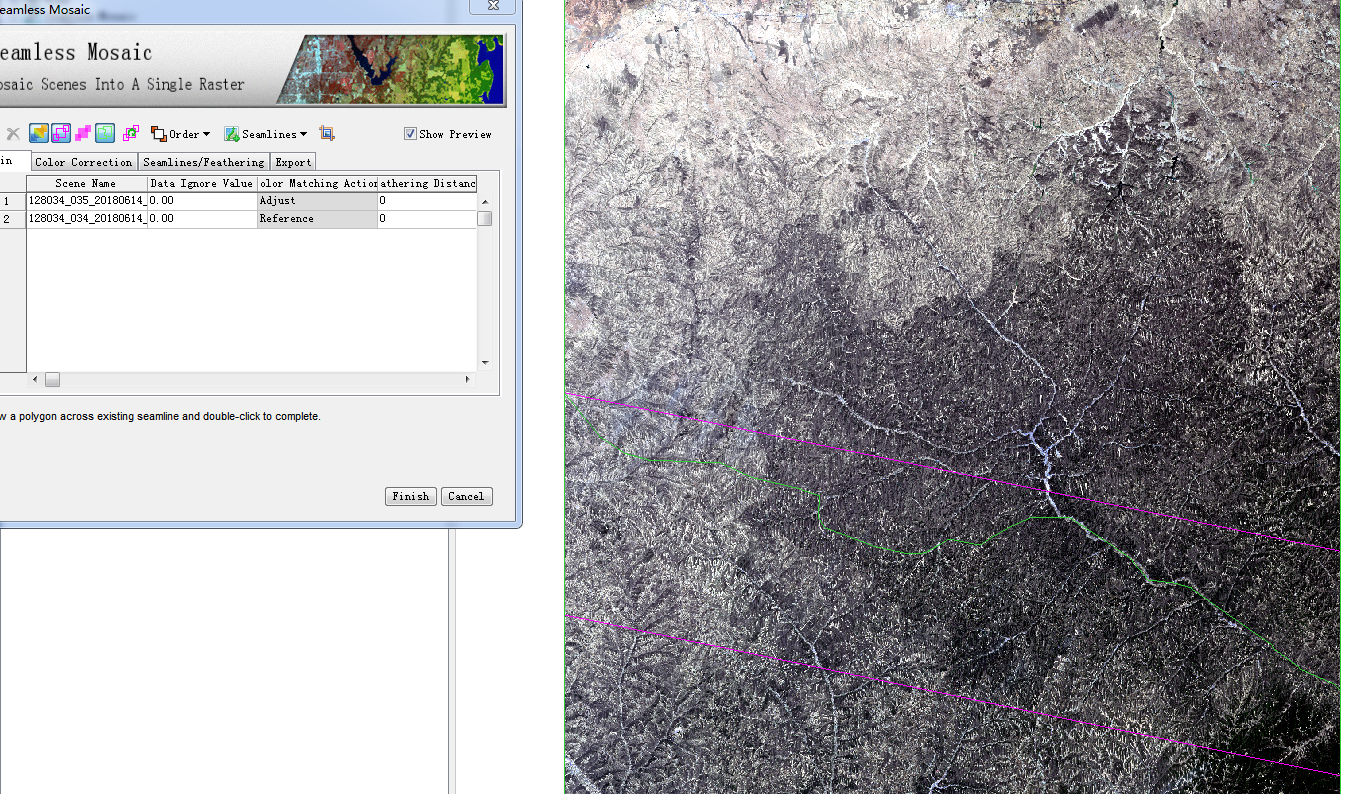The width and height of the screenshot is (1348, 794).
Task: Click the Scene Name column header
Action: [x=86, y=184]
